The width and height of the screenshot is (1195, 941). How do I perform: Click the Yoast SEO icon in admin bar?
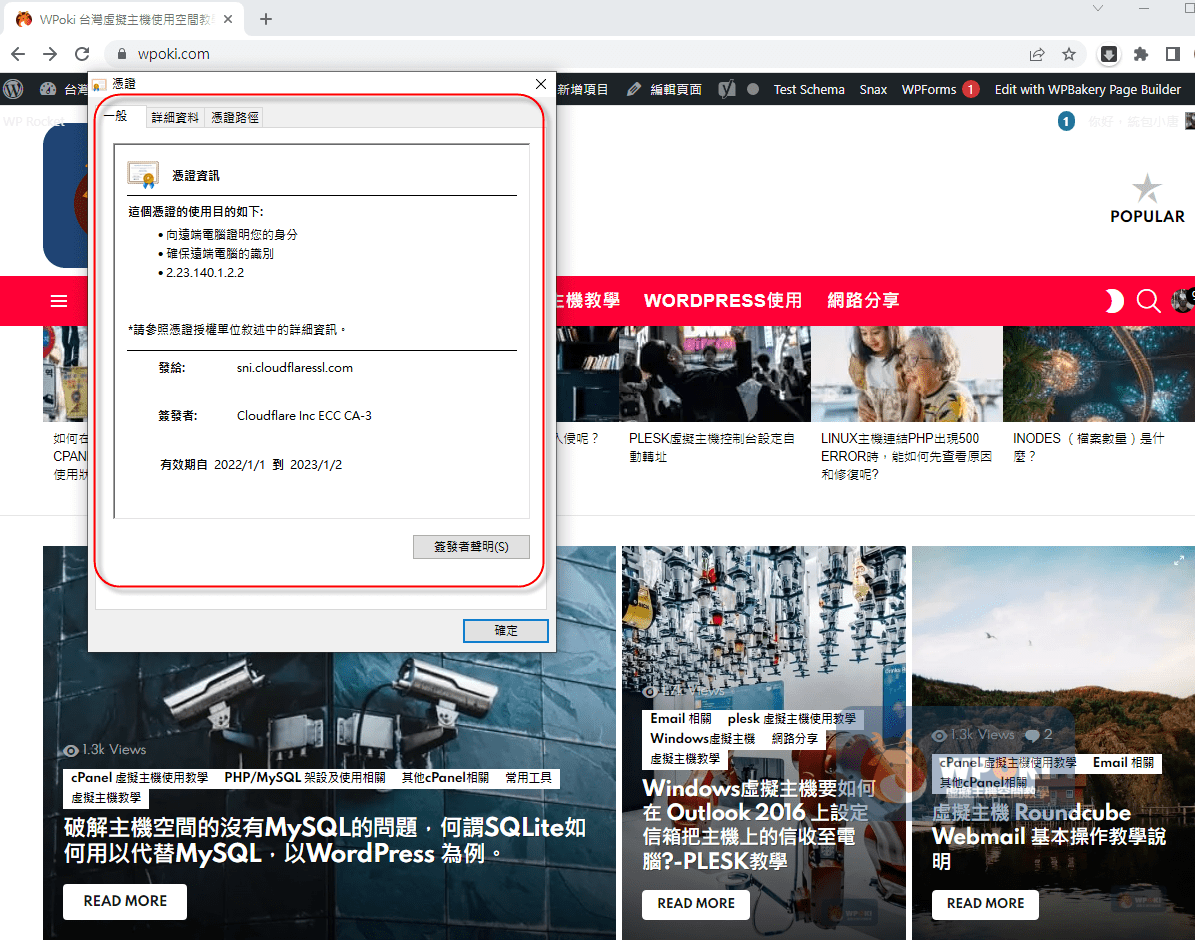[727, 89]
